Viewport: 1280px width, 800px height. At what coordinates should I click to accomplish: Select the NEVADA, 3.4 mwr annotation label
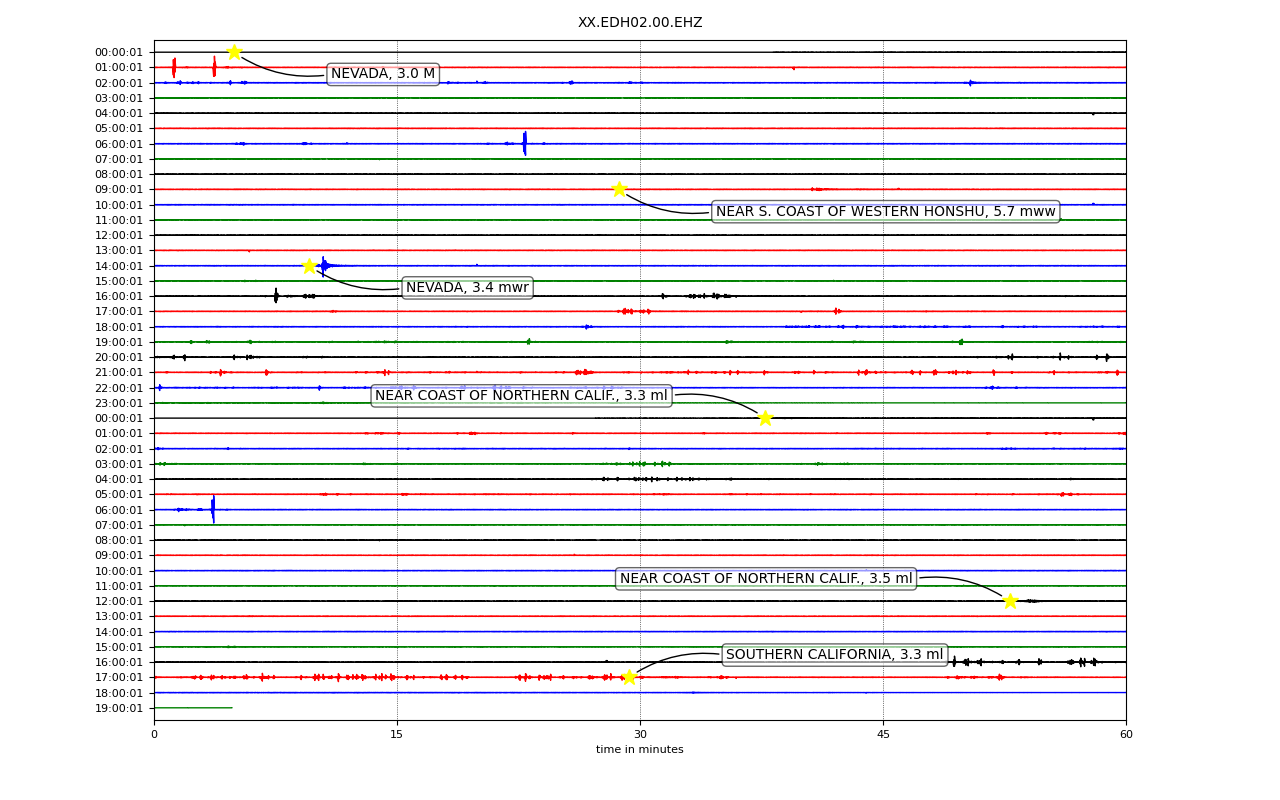point(467,288)
